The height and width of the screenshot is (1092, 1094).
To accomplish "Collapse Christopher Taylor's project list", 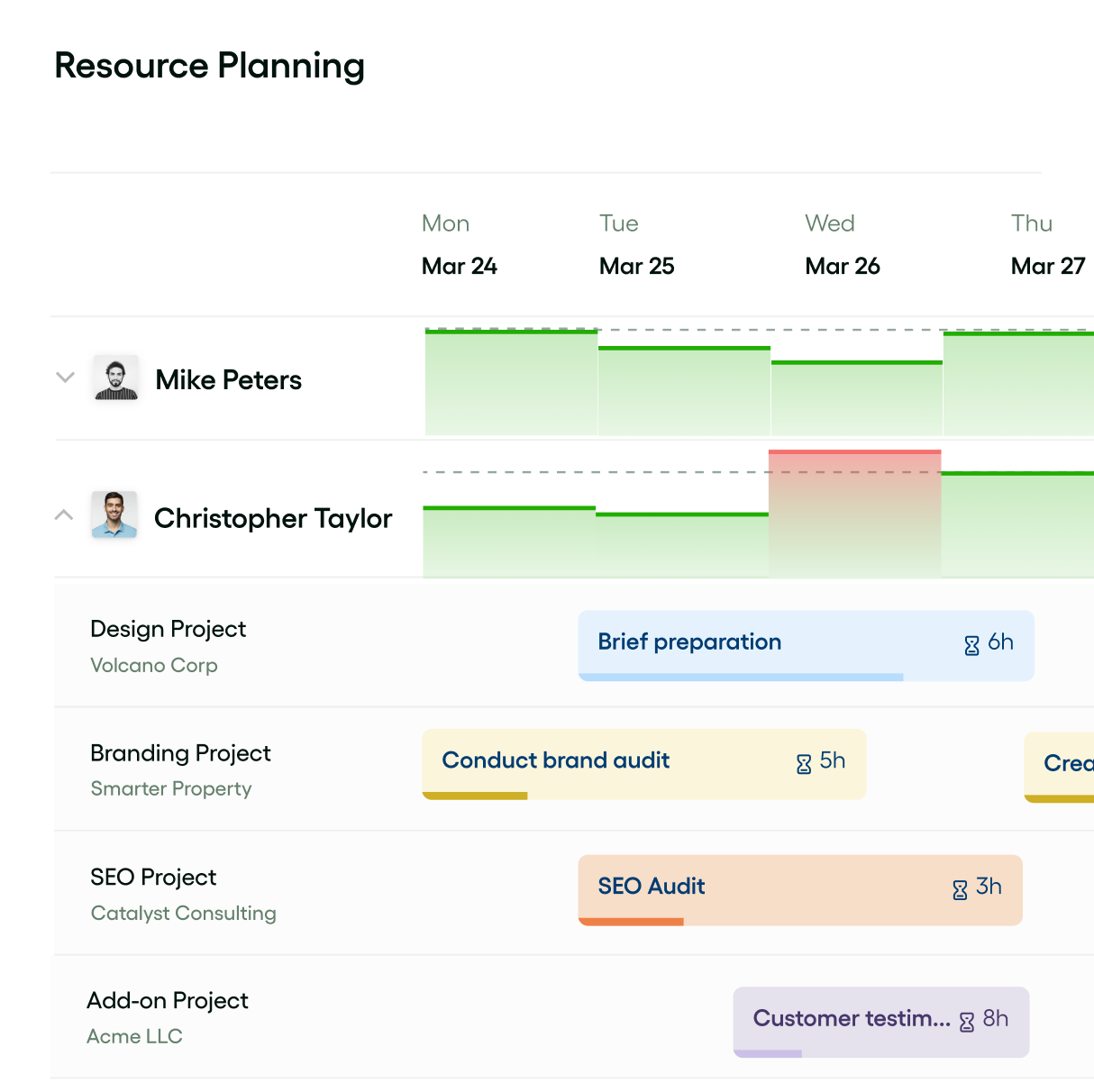I will (x=64, y=514).
